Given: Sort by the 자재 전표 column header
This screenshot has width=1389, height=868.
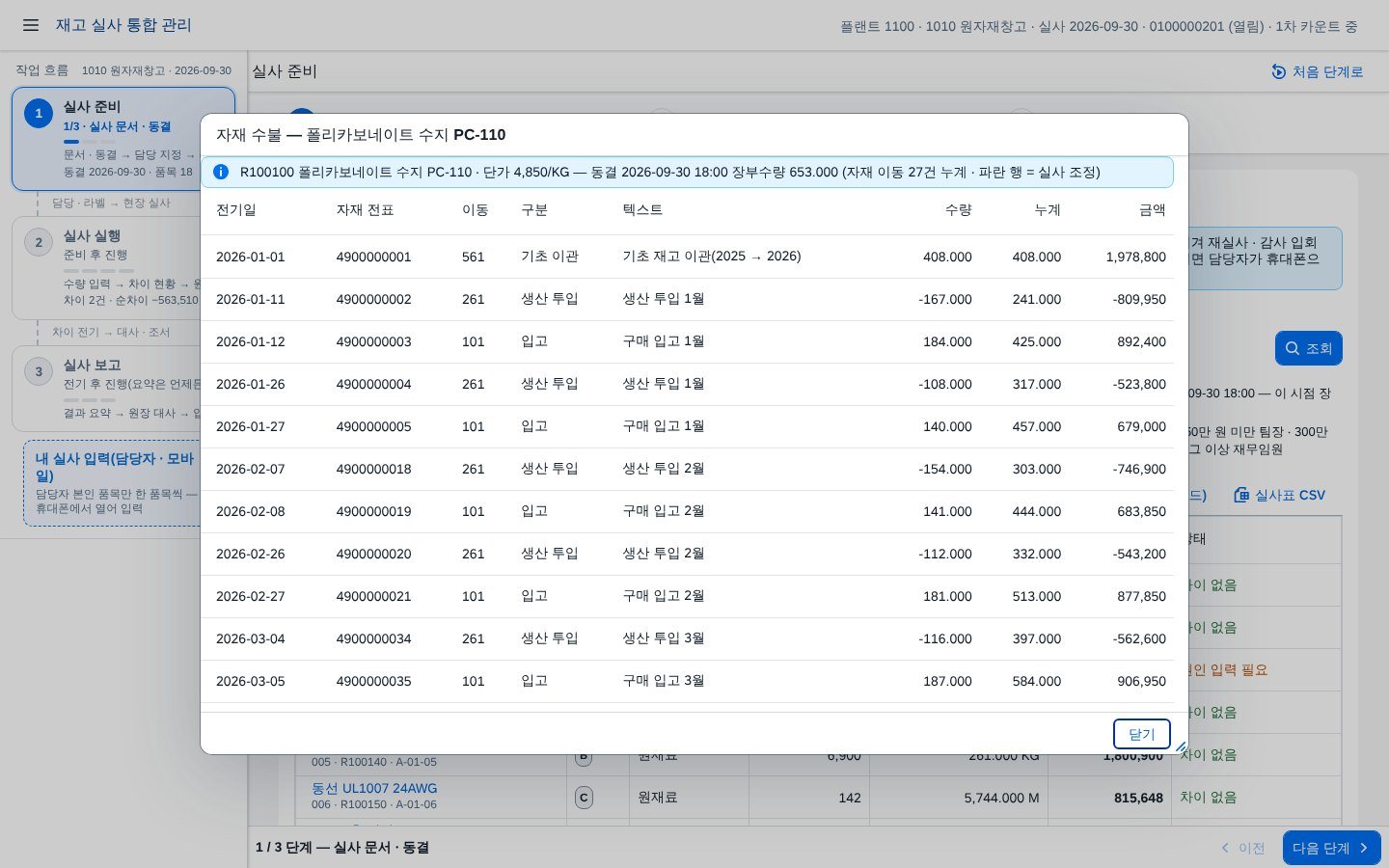Looking at the screenshot, I should click(365, 210).
